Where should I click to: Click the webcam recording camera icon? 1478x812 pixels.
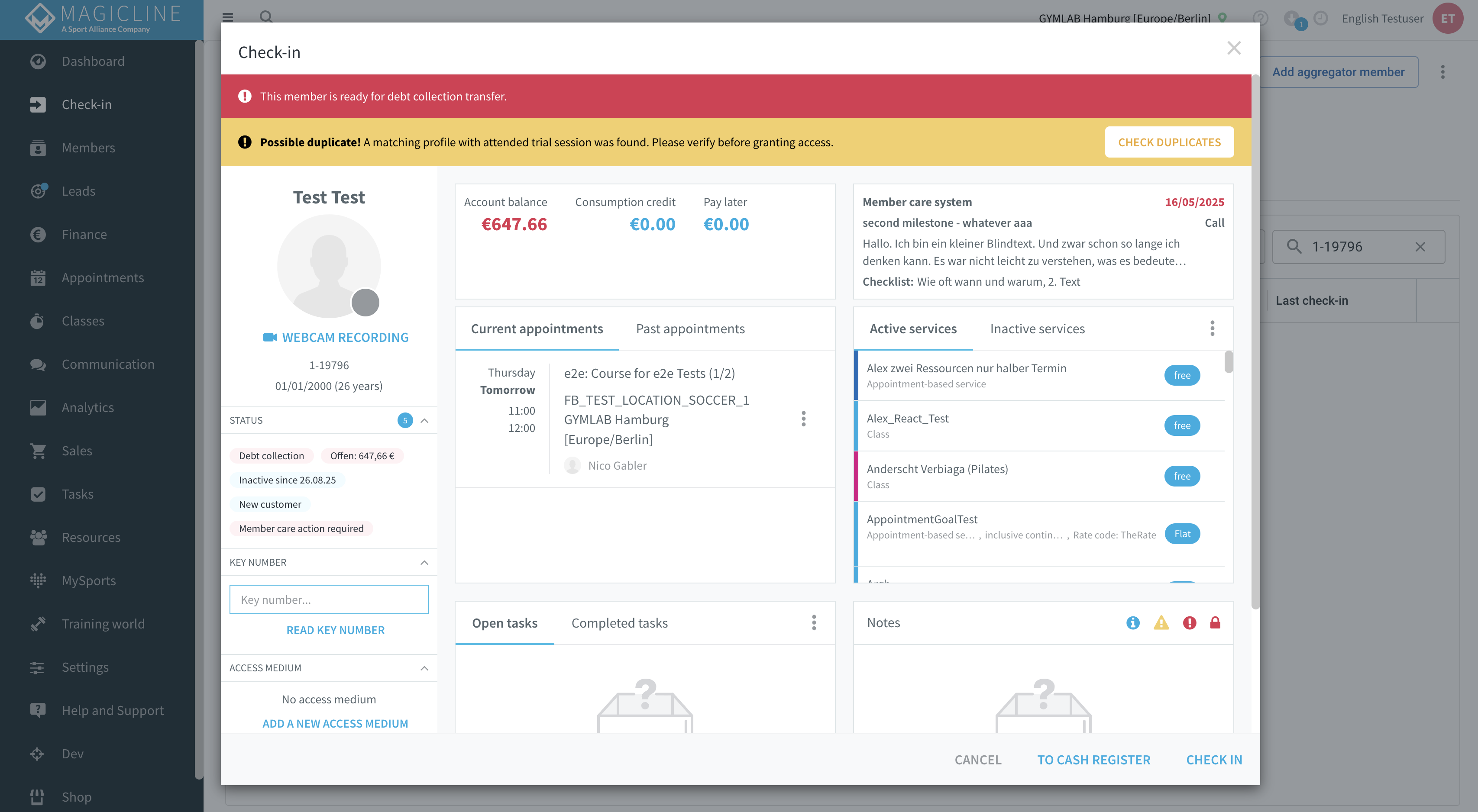point(270,337)
